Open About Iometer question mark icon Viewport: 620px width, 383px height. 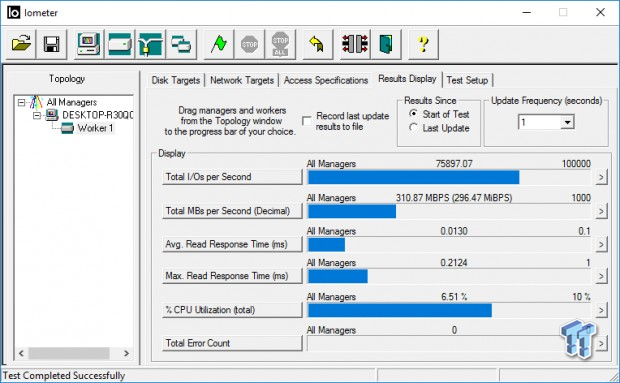[x=423, y=44]
